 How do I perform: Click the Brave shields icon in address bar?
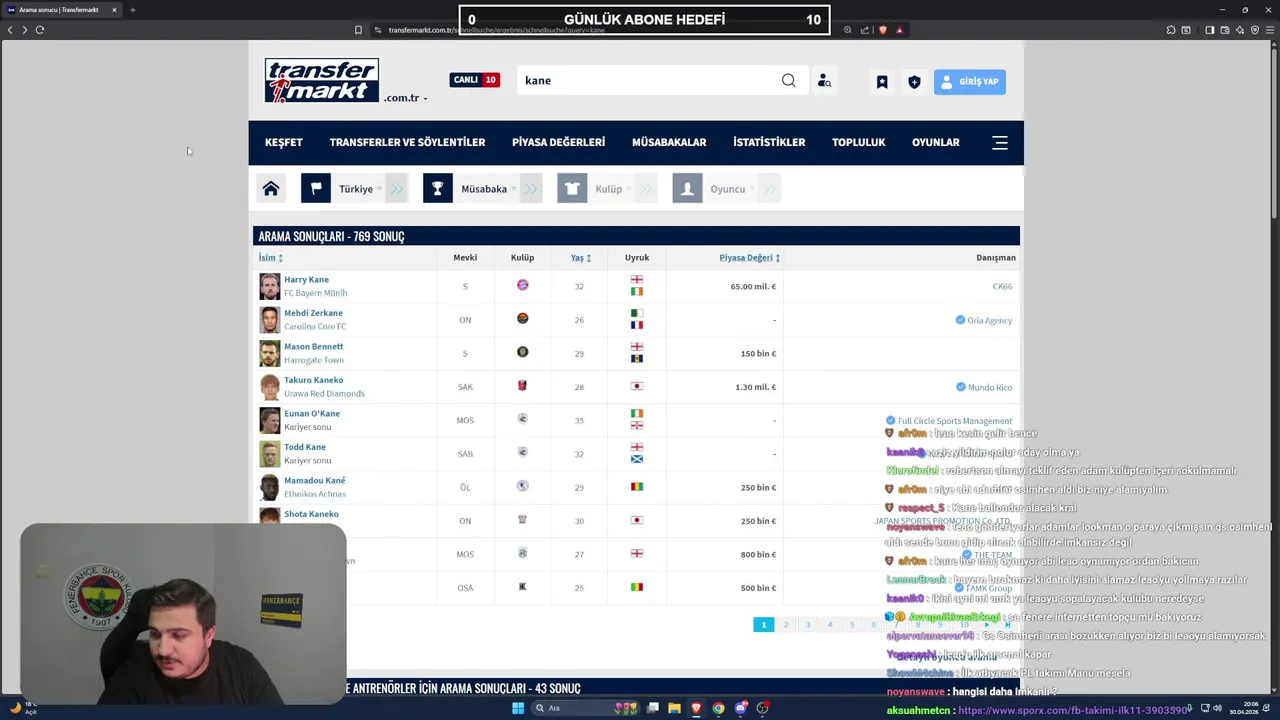pos(882,30)
